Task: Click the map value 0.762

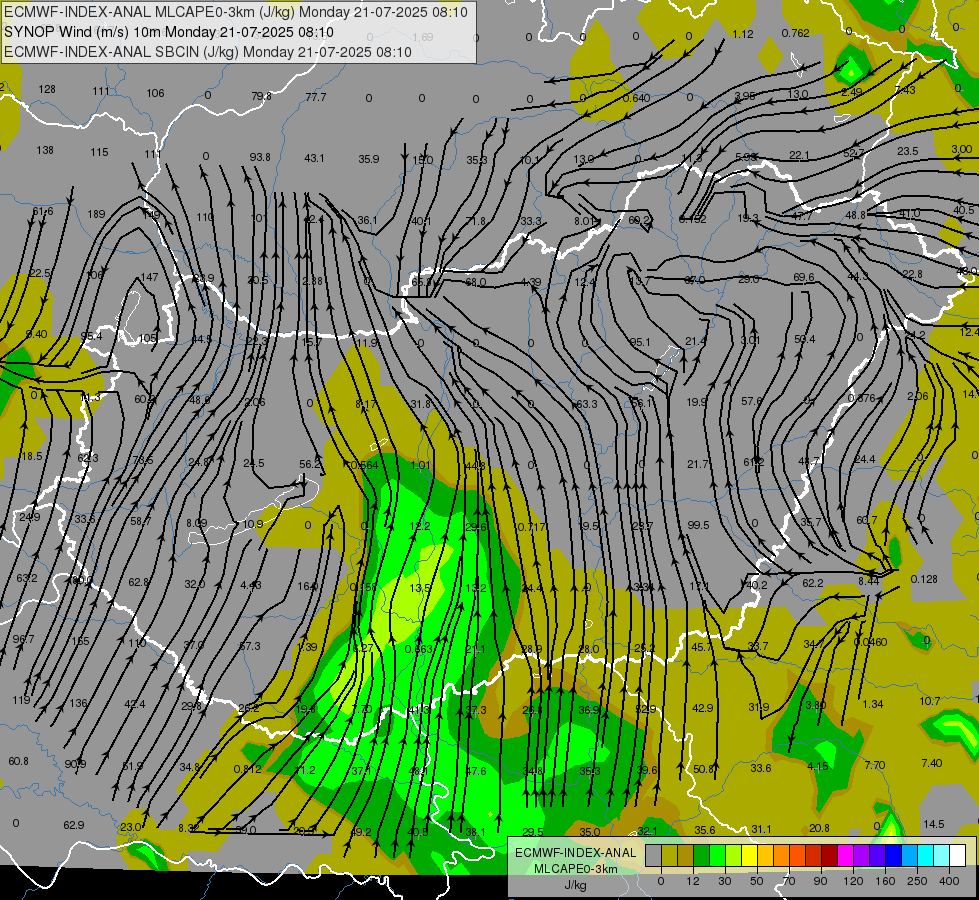Action: [795, 33]
